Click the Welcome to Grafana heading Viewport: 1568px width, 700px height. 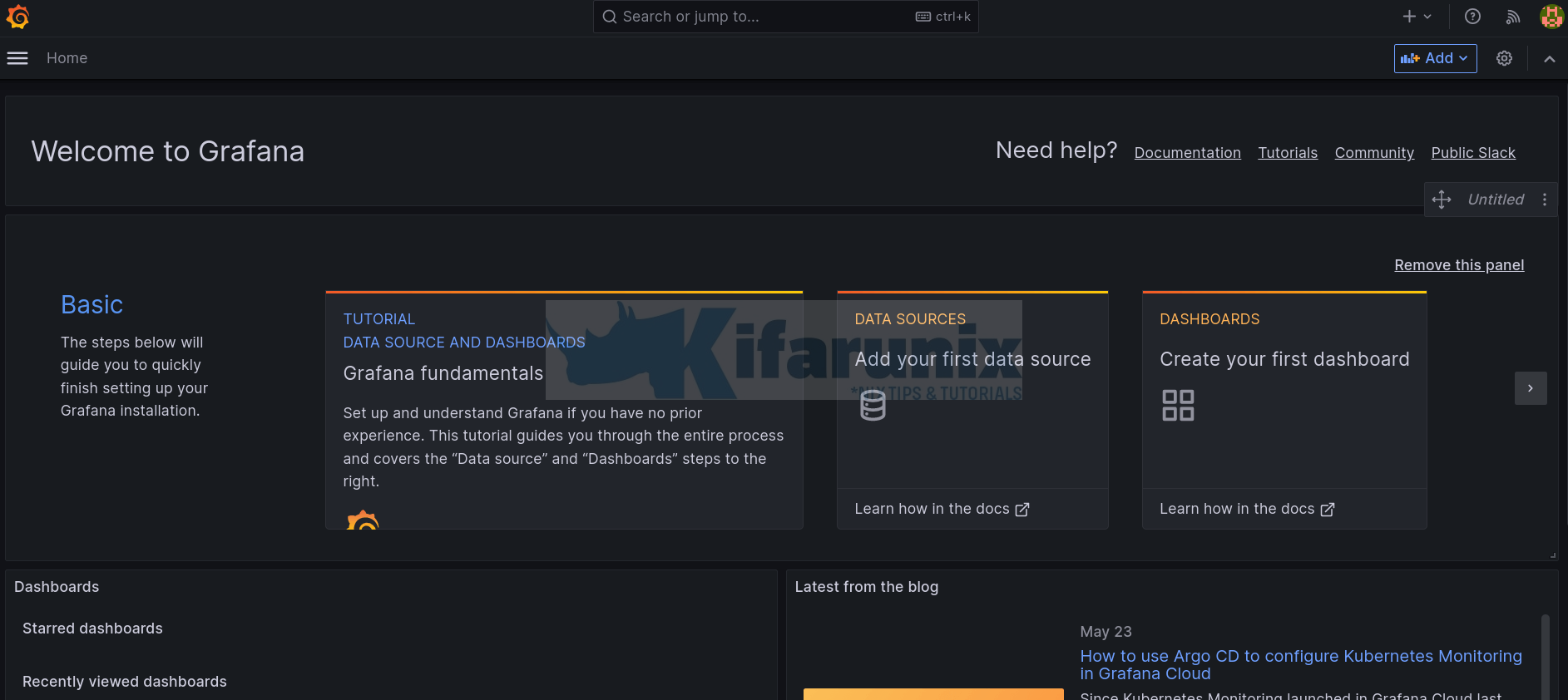click(168, 151)
